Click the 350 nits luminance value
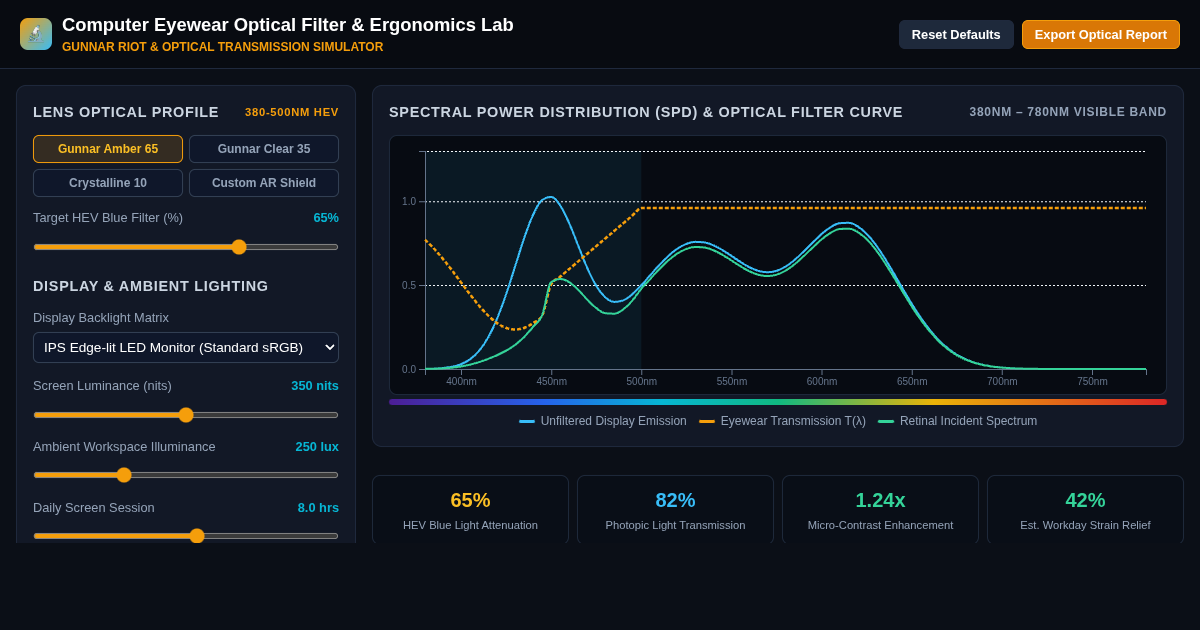 pyautogui.click(x=315, y=386)
